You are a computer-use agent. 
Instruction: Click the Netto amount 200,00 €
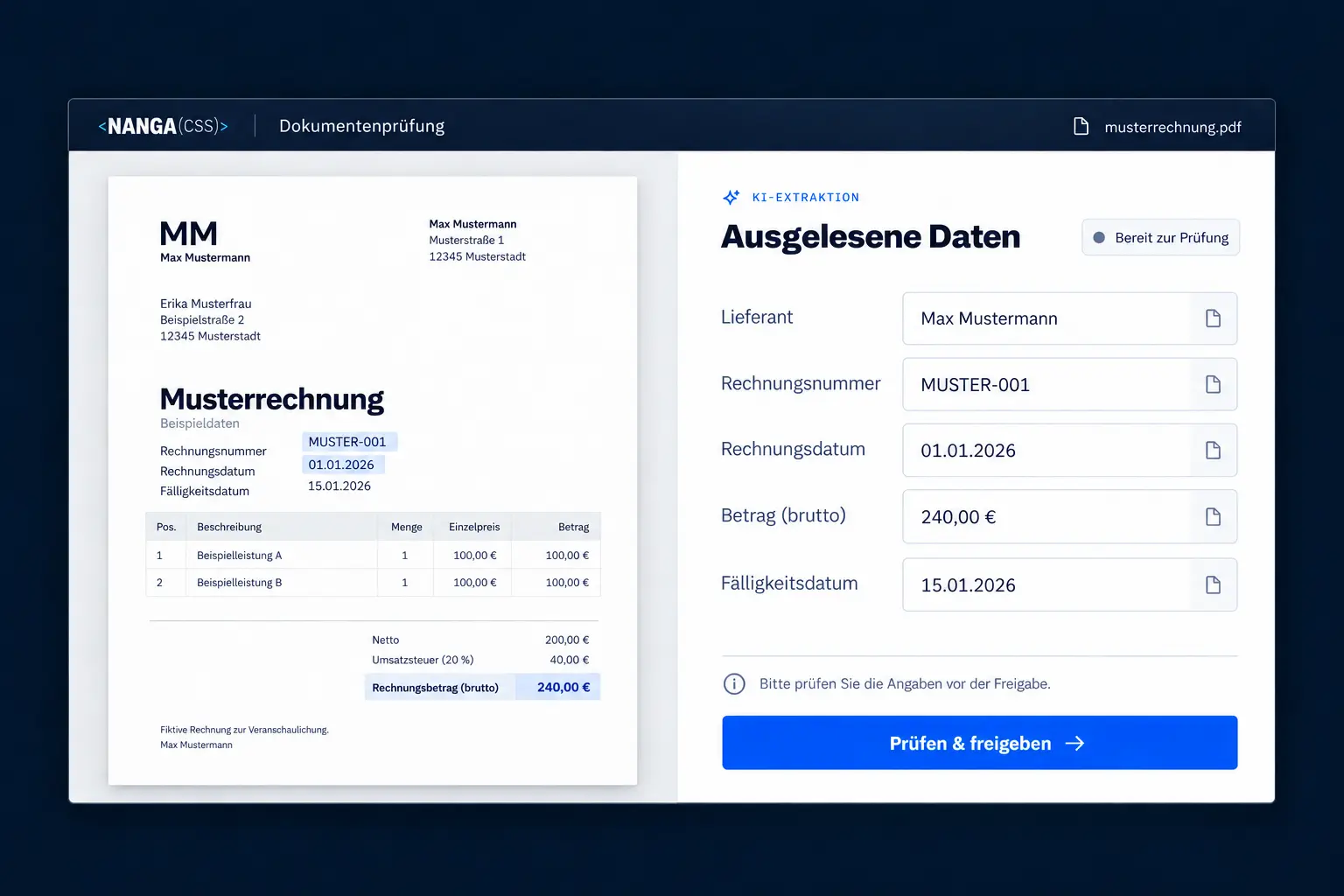pos(567,640)
